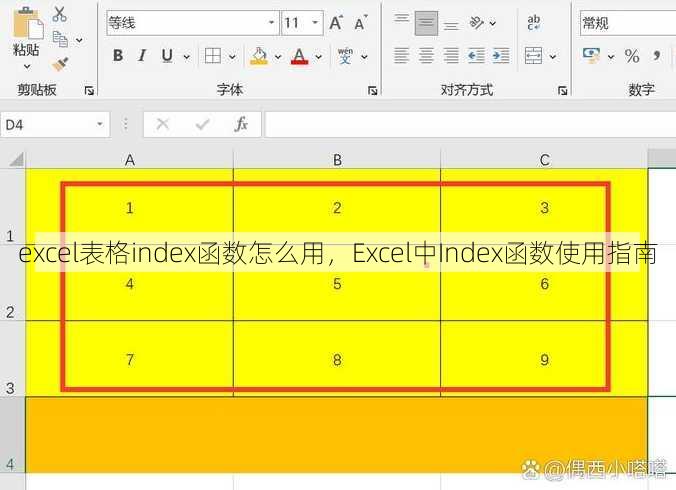Apply Percent Style icon
Viewport: 676px width, 490px height.
tap(632, 56)
